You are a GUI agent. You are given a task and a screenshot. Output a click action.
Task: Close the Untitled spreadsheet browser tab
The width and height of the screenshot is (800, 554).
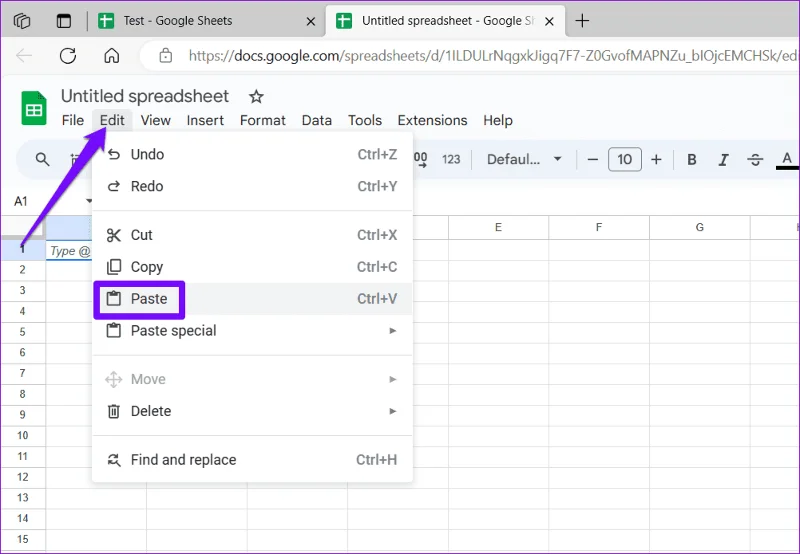549,21
